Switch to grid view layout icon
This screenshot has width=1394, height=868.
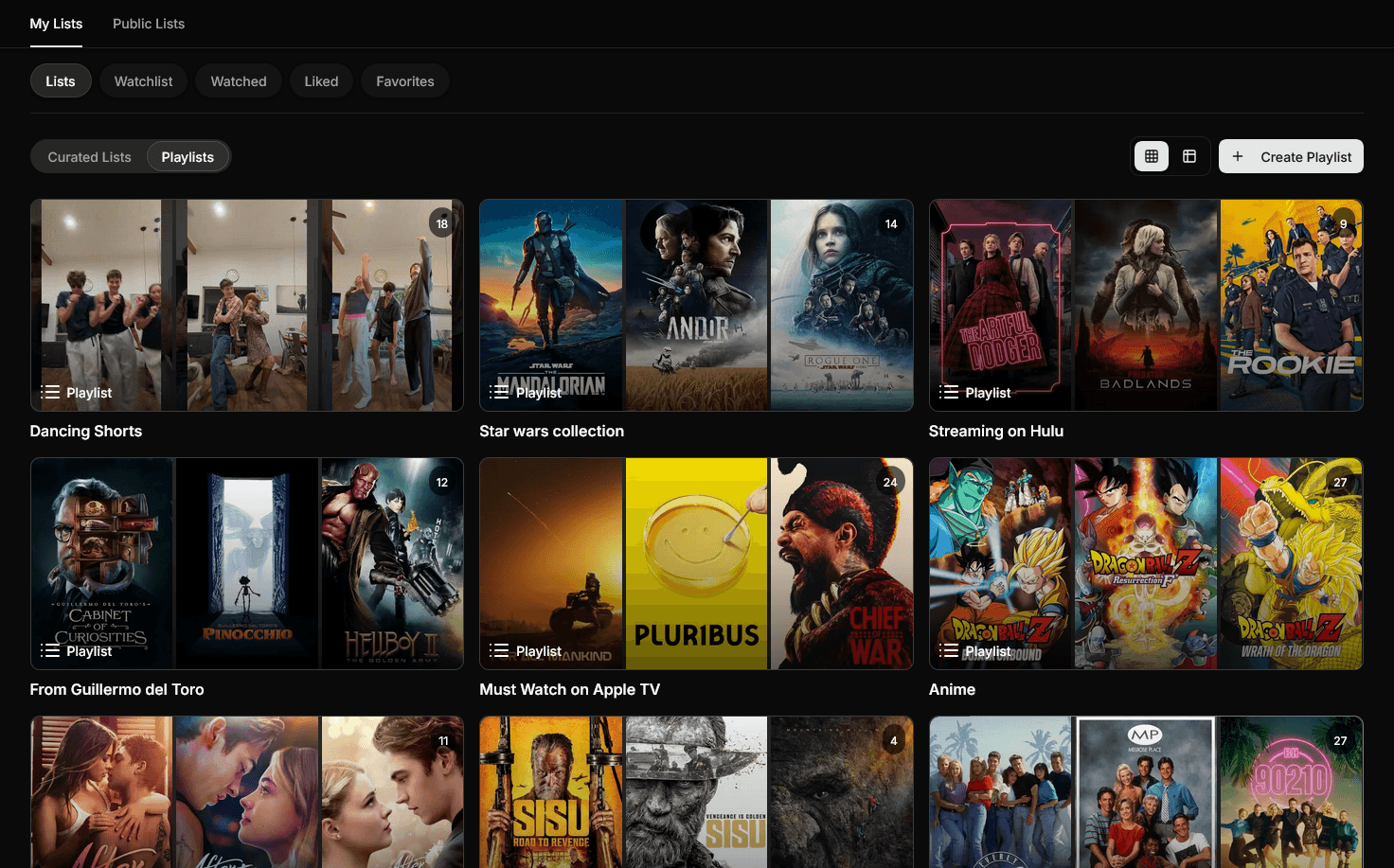point(1152,156)
